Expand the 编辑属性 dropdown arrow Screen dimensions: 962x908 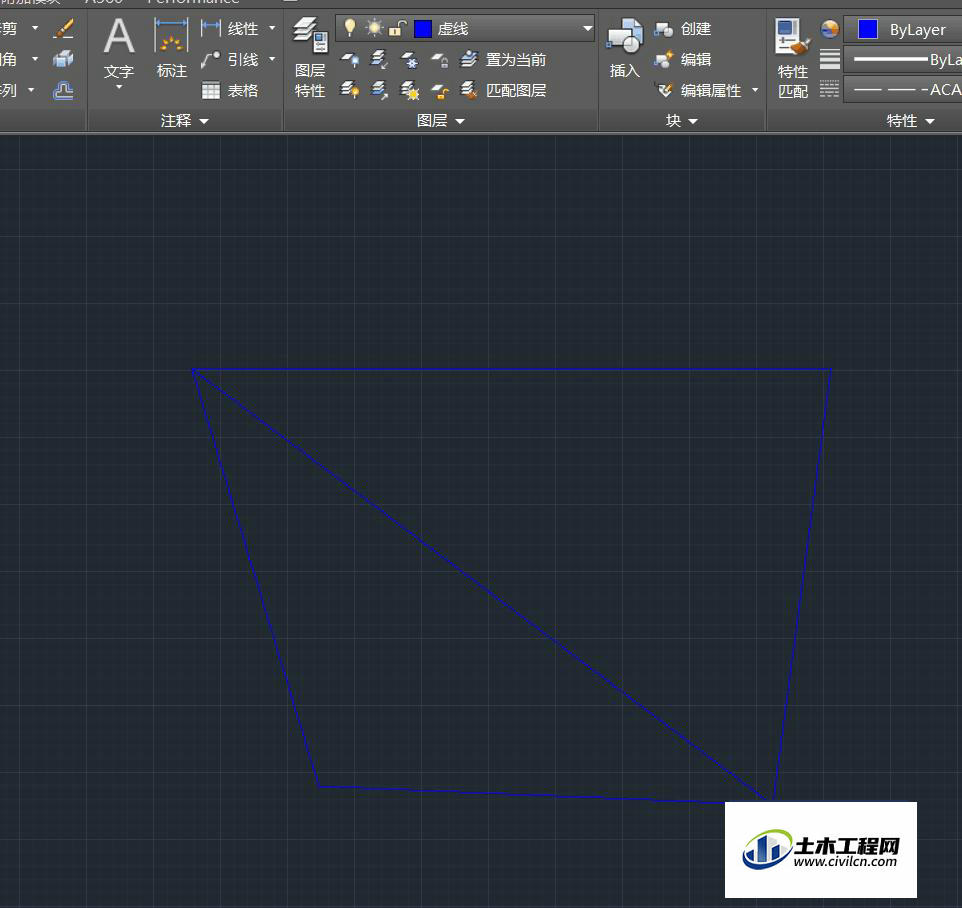755,90
